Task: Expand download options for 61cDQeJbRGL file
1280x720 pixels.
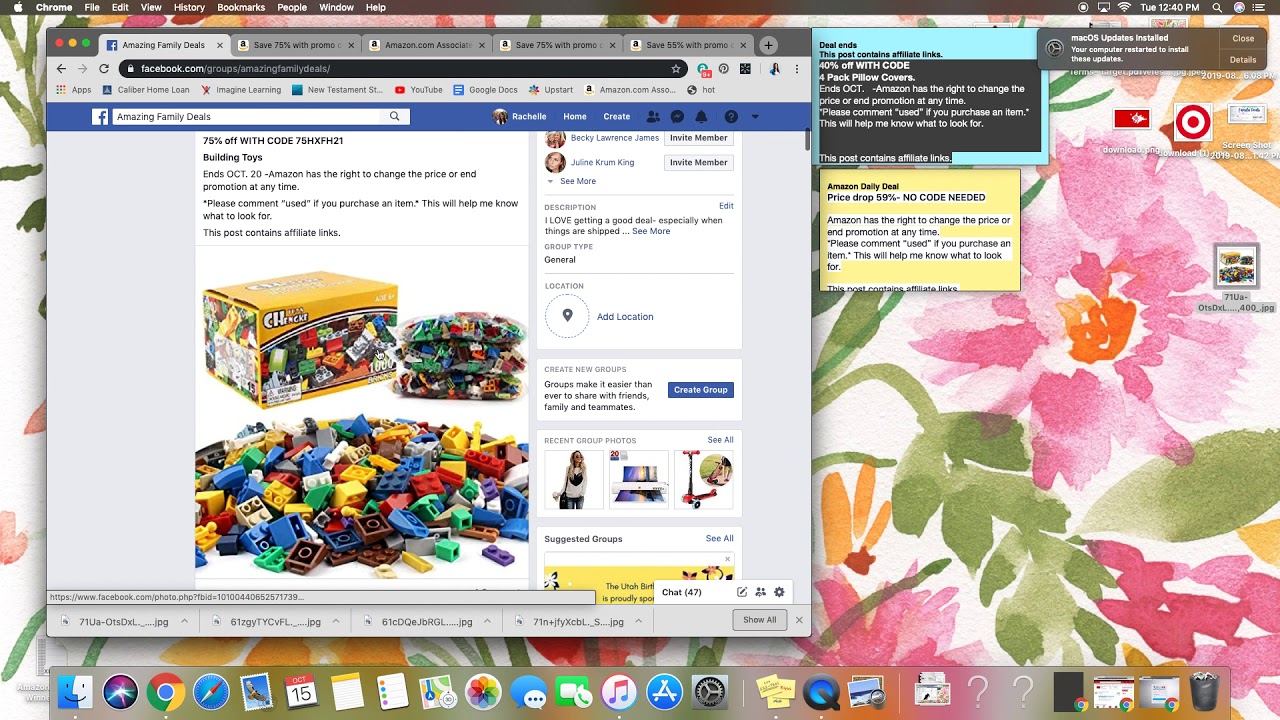Action: [x=487, y=621]
